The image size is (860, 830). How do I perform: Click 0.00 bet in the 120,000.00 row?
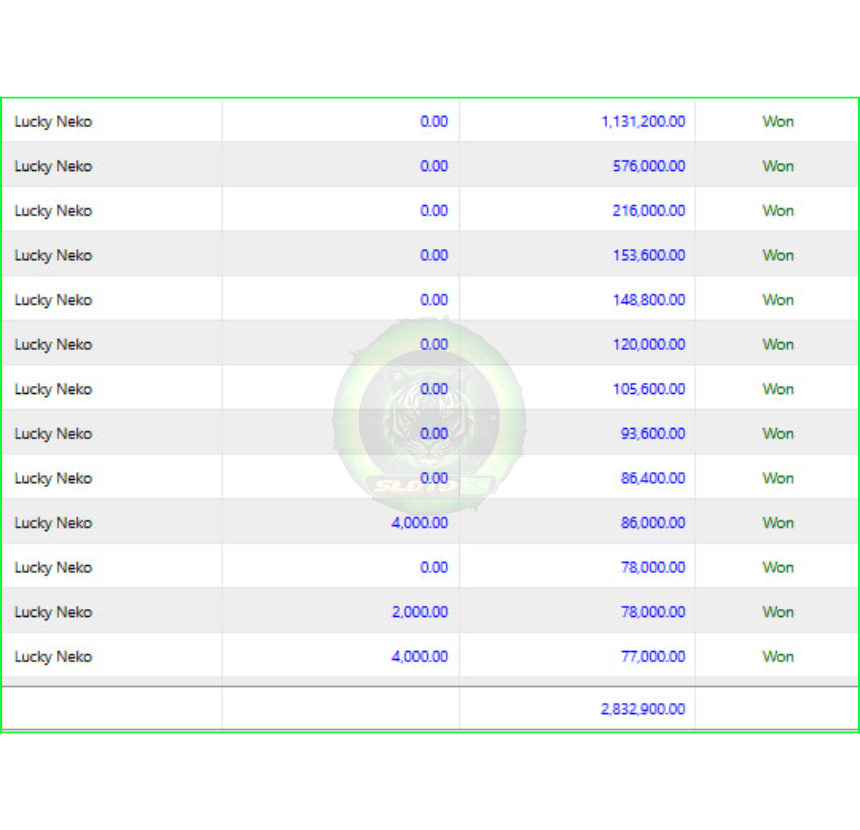(434, 344)
